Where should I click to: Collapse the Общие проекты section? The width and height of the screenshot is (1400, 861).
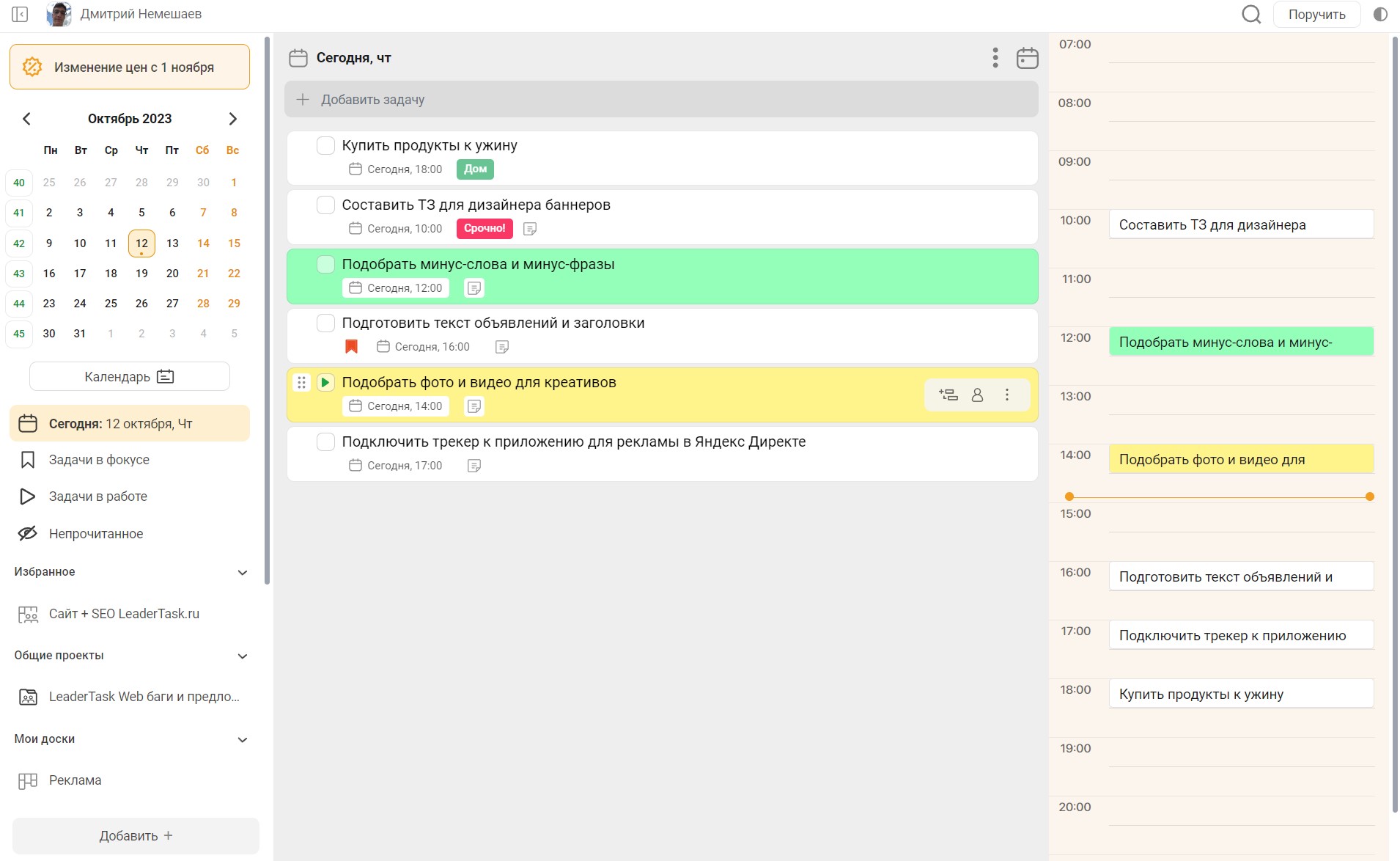point(243,656)
